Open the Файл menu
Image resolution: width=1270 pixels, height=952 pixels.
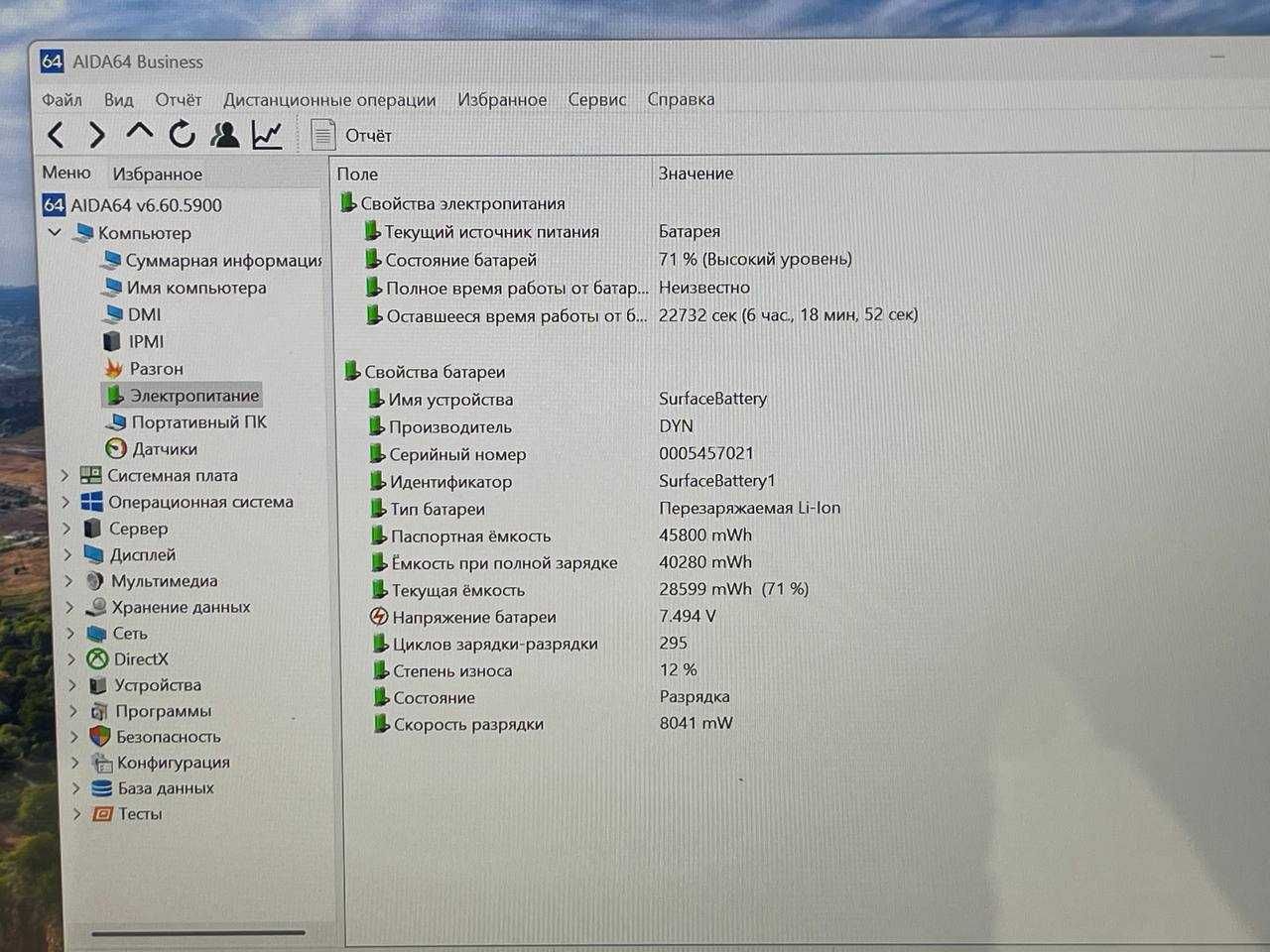click(62, 99)
